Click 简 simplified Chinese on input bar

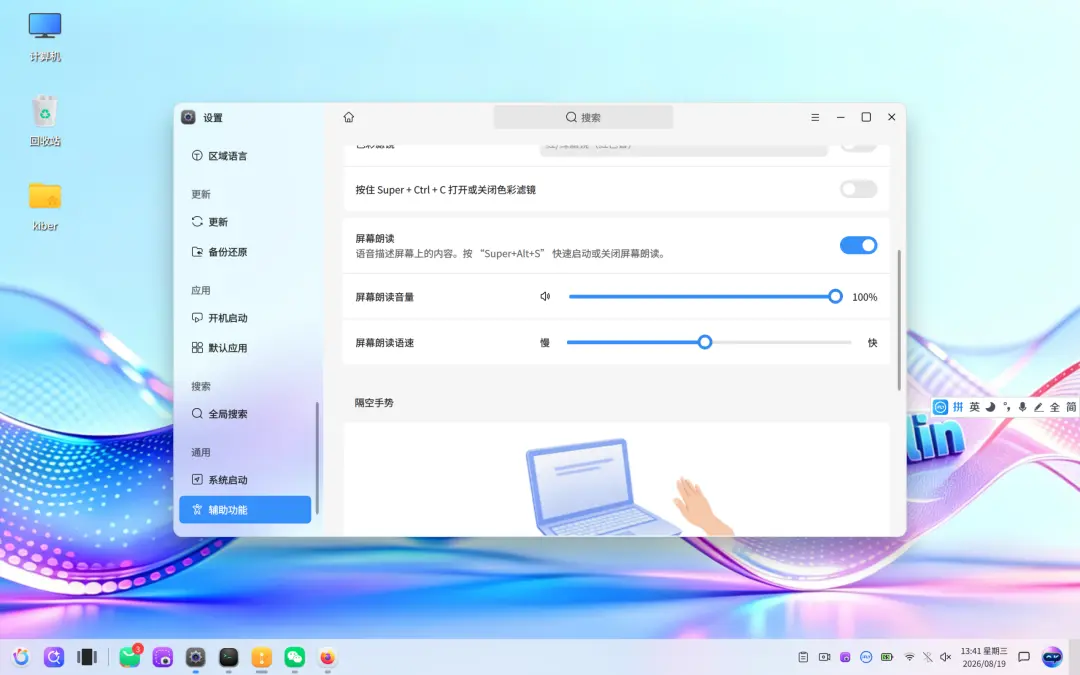[1071, 407]
